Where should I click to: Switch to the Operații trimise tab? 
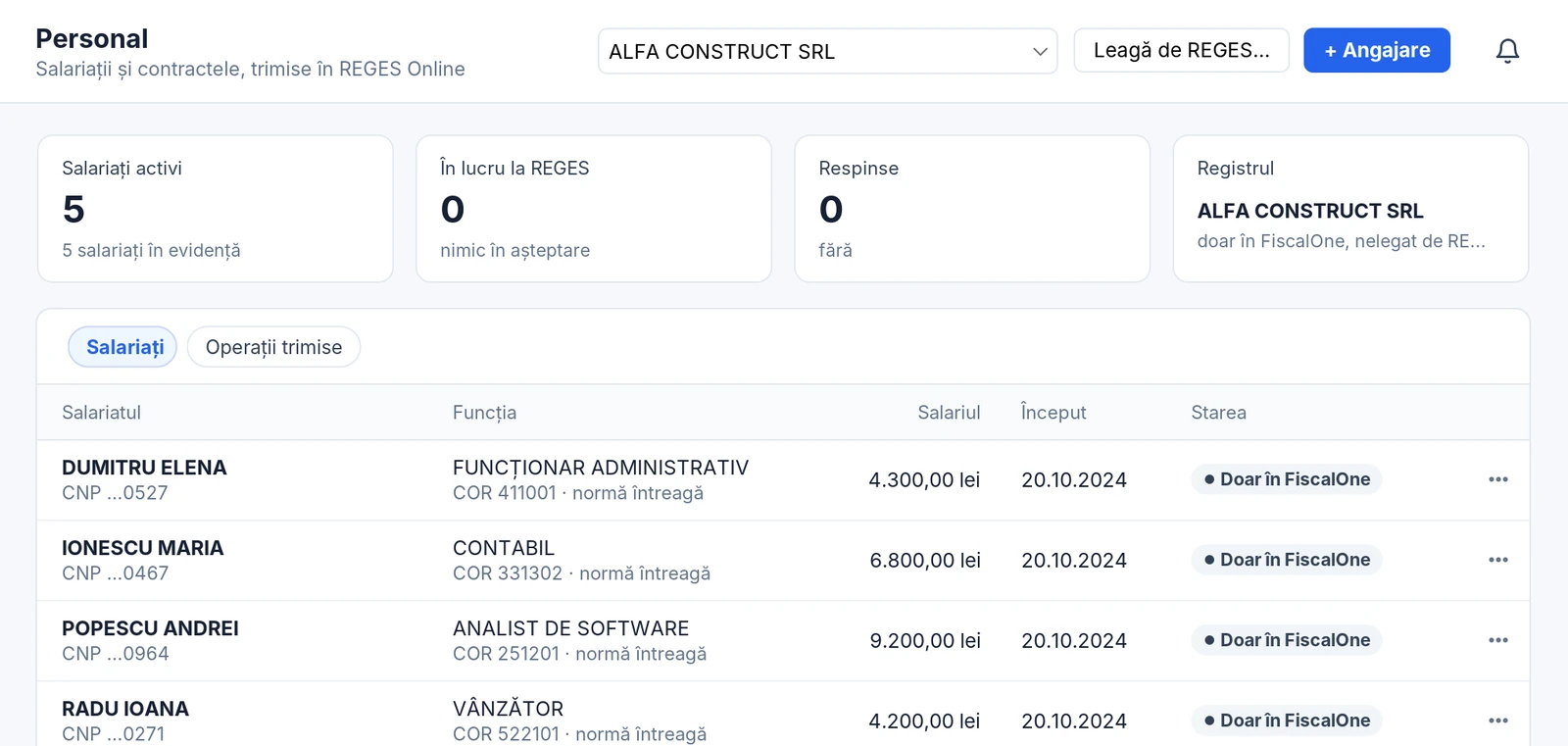point(273,347)
